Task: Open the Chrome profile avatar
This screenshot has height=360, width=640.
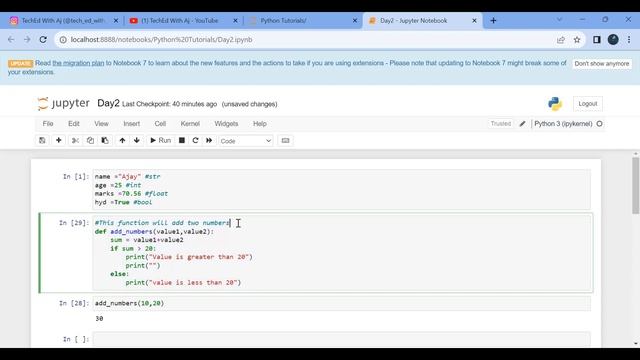Action: tap(613, 40)
